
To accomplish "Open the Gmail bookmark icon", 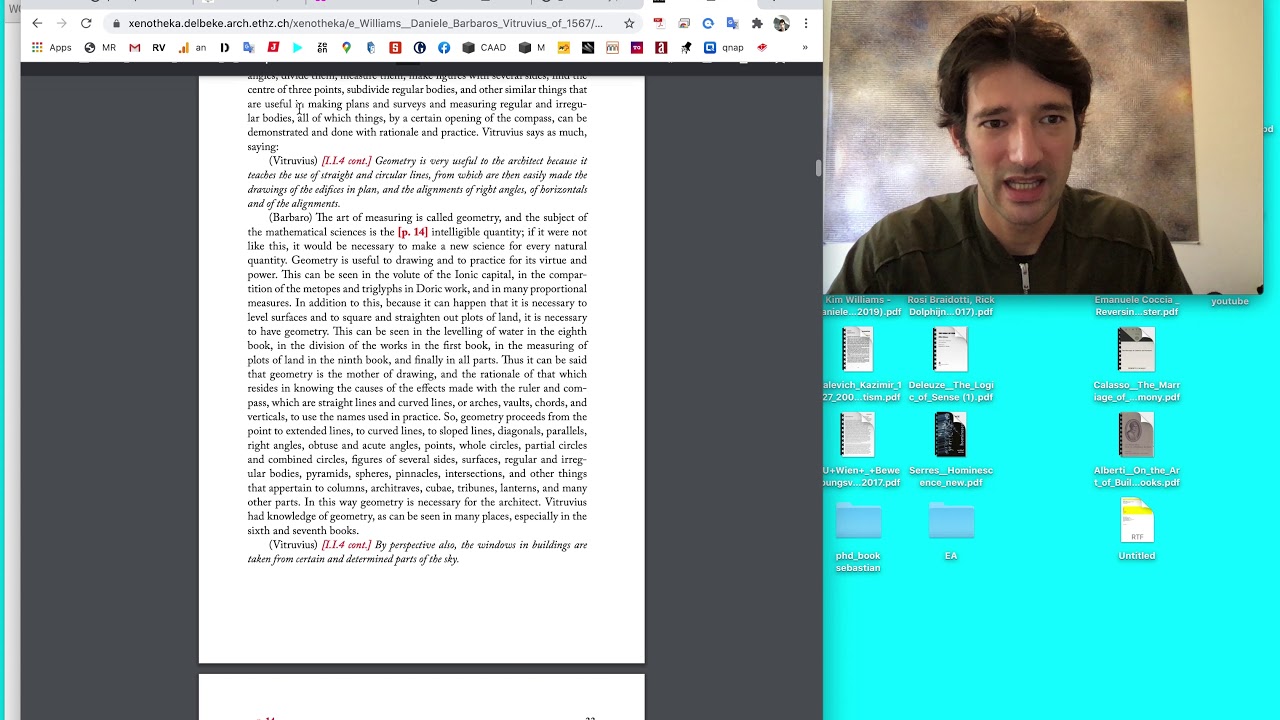I will click(134, 47).
